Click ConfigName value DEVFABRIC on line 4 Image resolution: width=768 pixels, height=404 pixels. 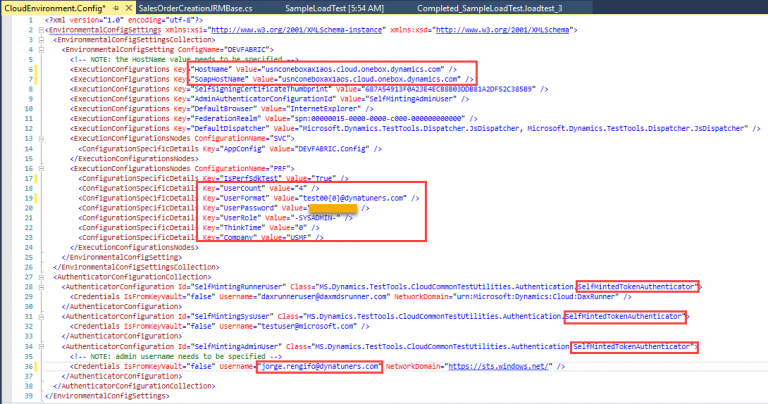[x=247, y=49]
